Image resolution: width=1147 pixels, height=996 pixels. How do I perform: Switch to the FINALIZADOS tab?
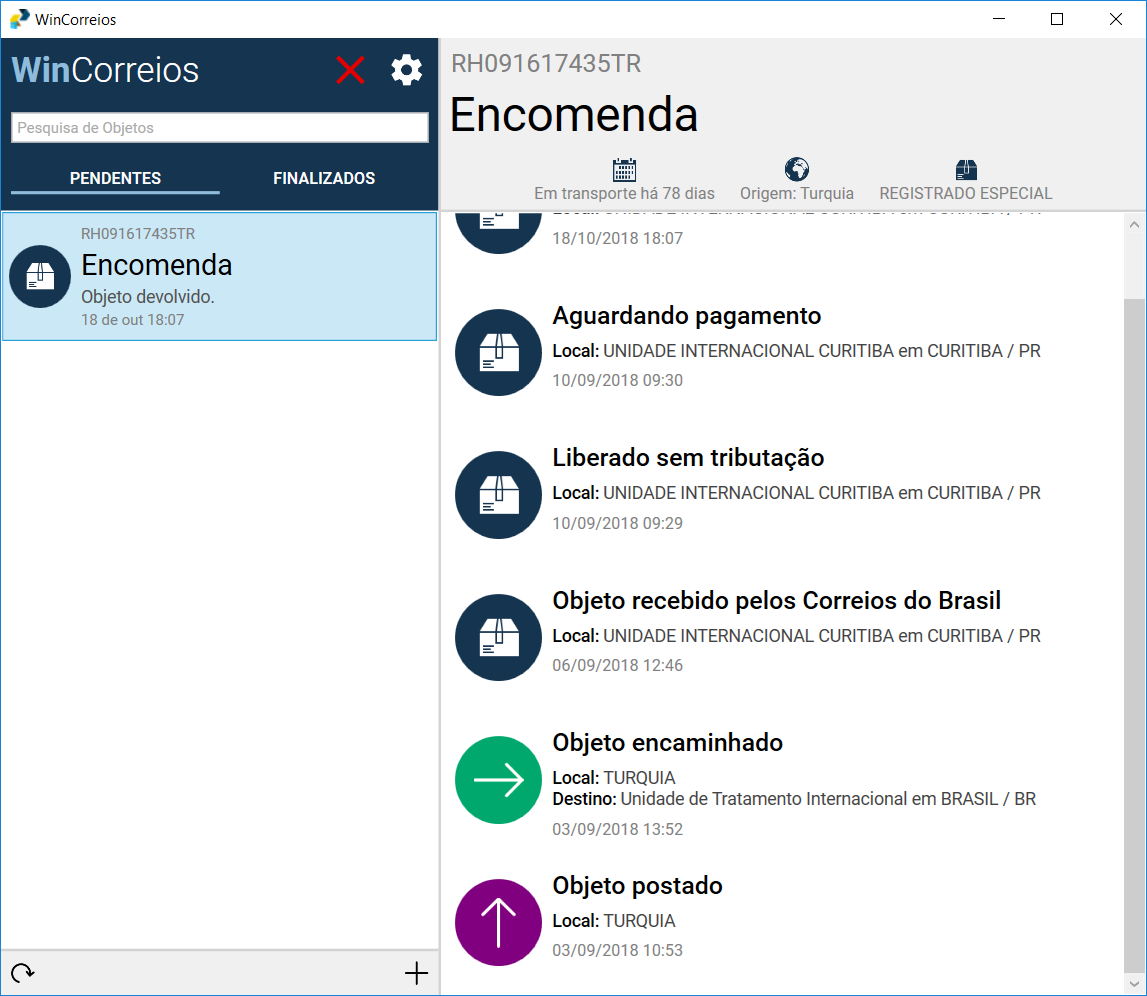click(x=324, y=178)
